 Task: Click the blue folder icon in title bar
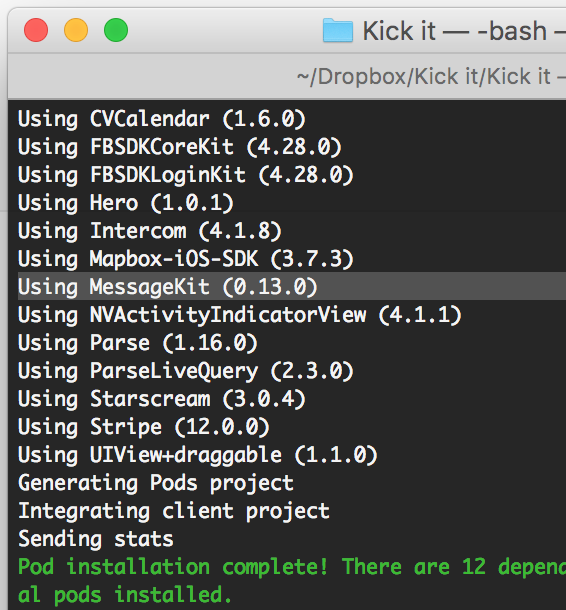(338, 30)
